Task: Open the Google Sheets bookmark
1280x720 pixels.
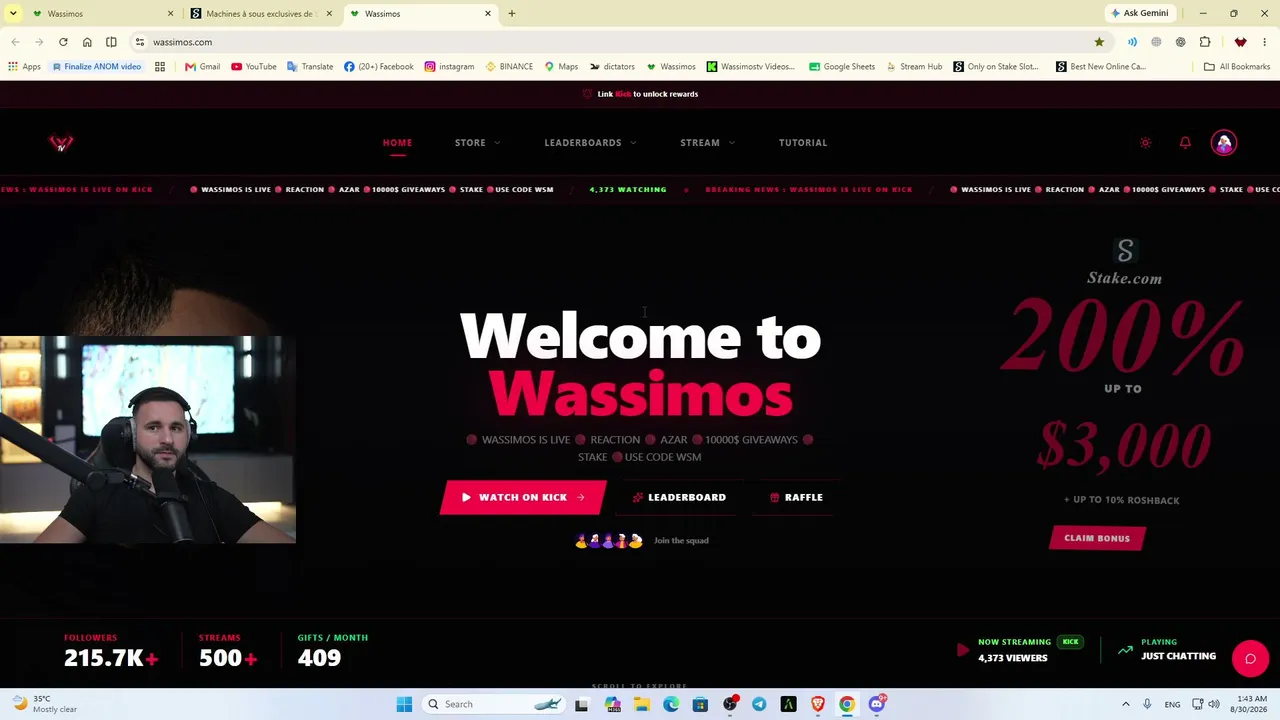Action: 842,67
